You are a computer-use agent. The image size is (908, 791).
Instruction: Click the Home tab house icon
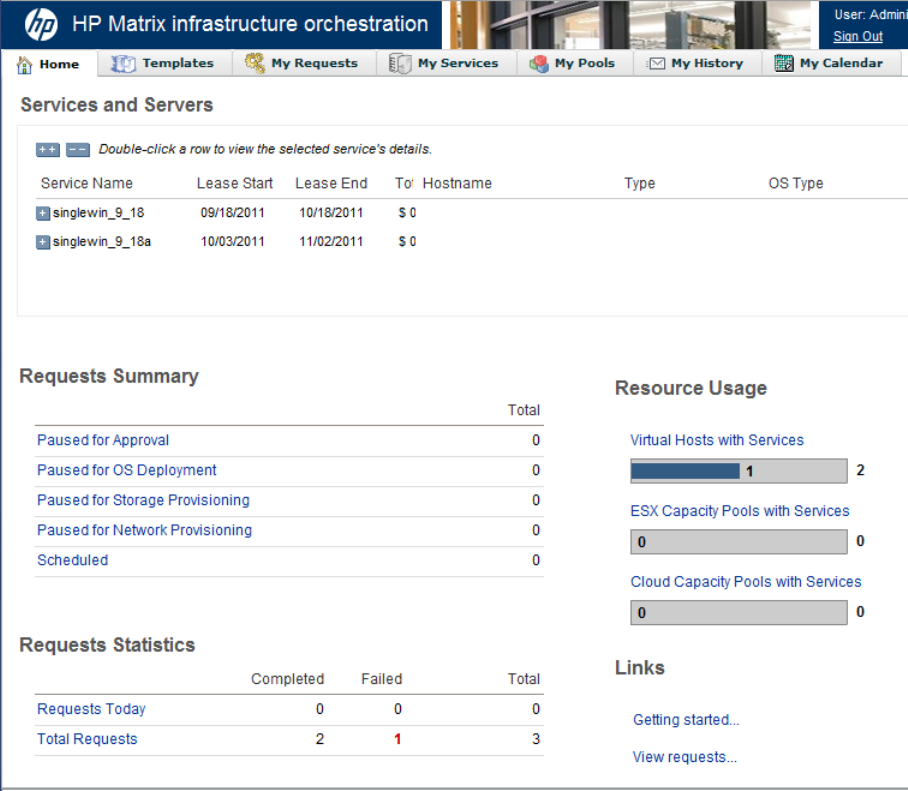click(x=25, y=64)
